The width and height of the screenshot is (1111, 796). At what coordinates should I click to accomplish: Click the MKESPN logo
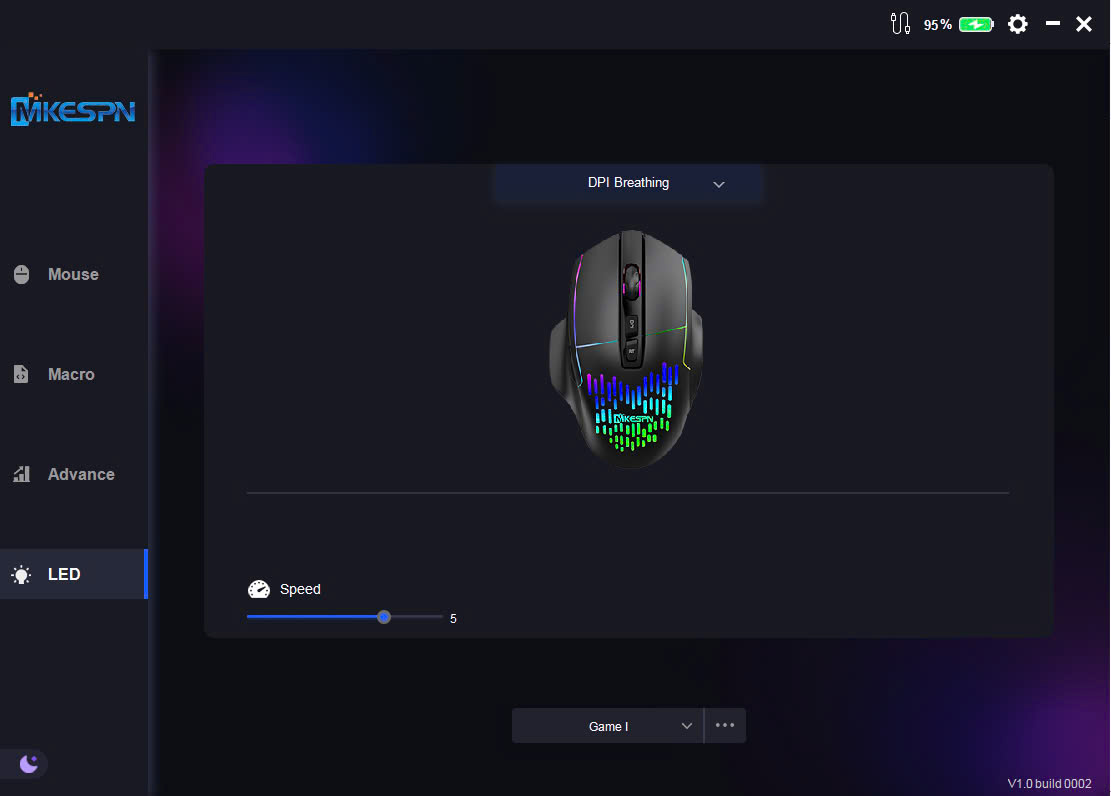click(x=72, y=110)
